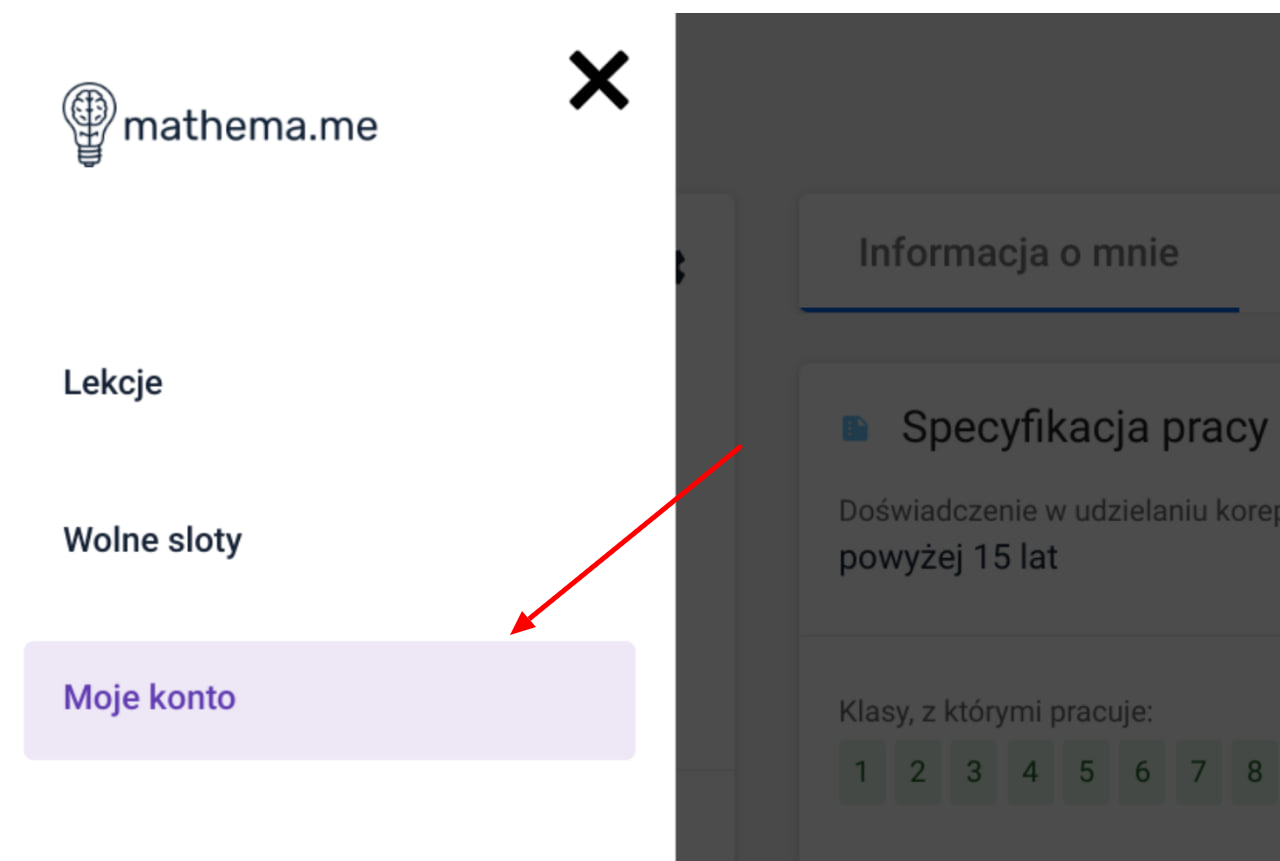Select class number 8 chip
The height and width of the screenshot is (861, 1280).
coord(1254,772)
